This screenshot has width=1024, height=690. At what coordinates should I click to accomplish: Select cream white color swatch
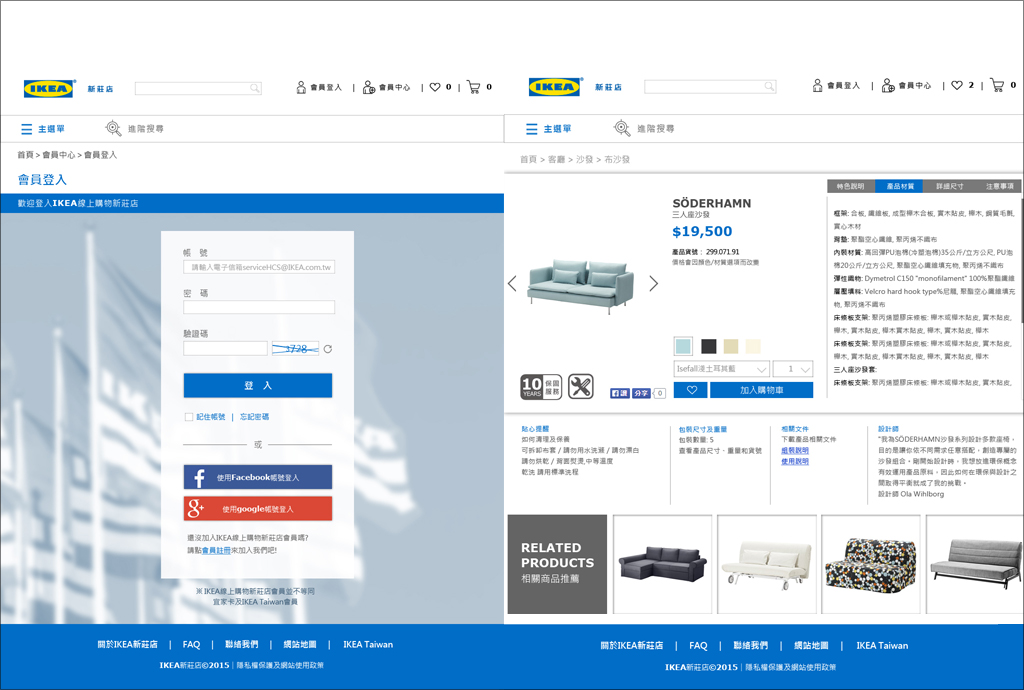[x=753, y=346]
